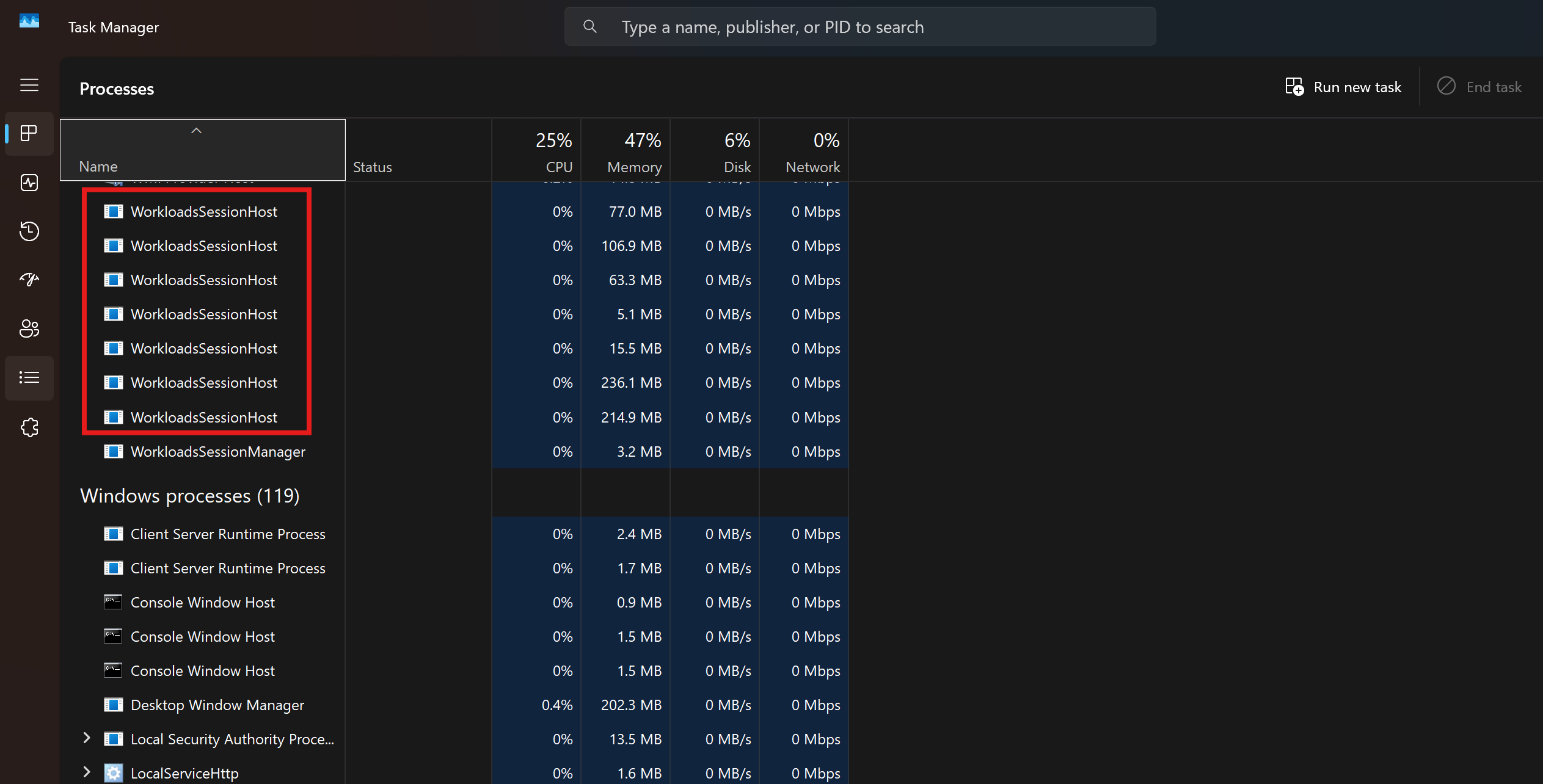Click the 3.2 MB memory value
1543x784 pixels.
[639, 451]
